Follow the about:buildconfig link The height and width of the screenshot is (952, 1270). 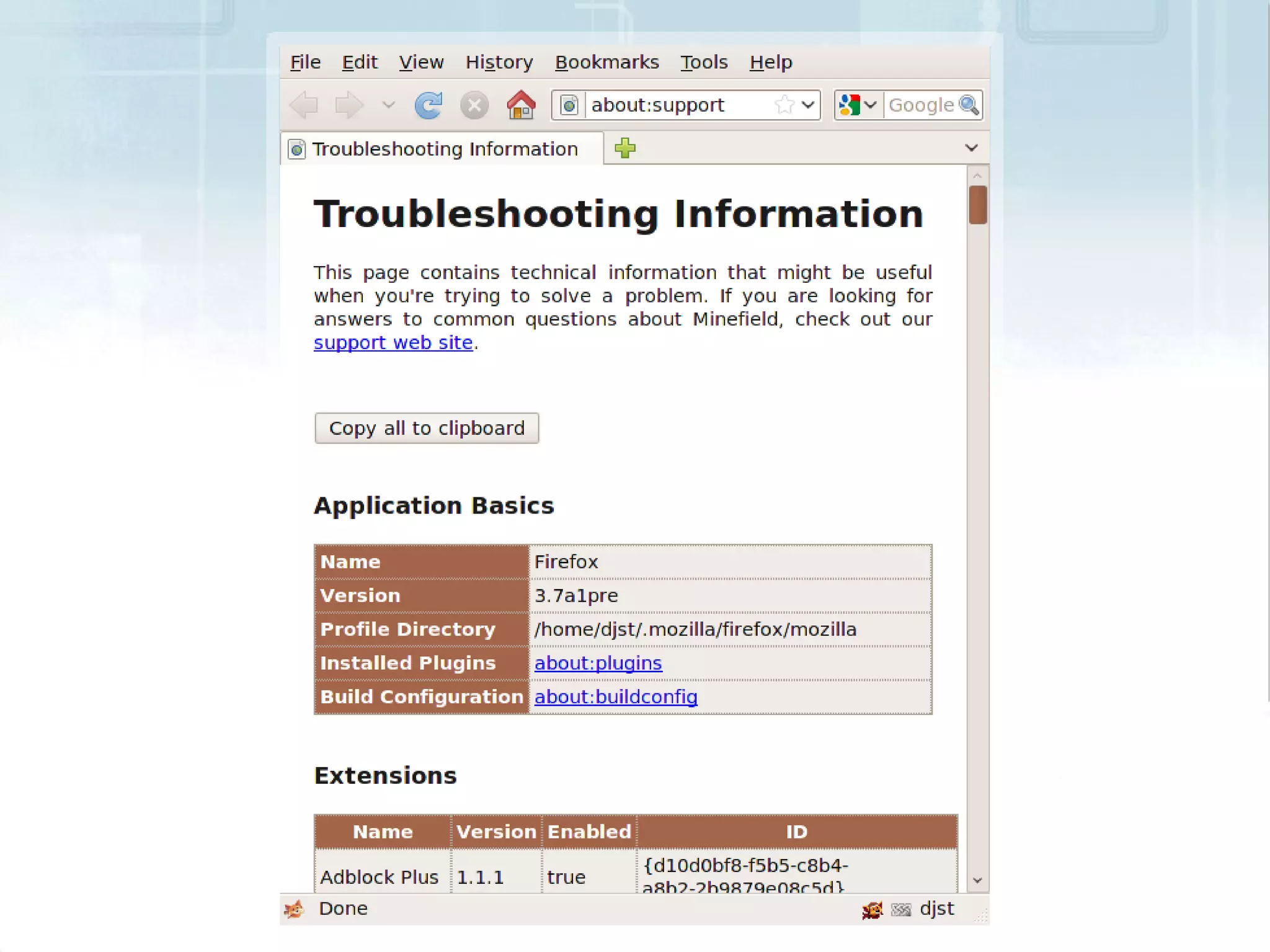click(x=616, y=696)
